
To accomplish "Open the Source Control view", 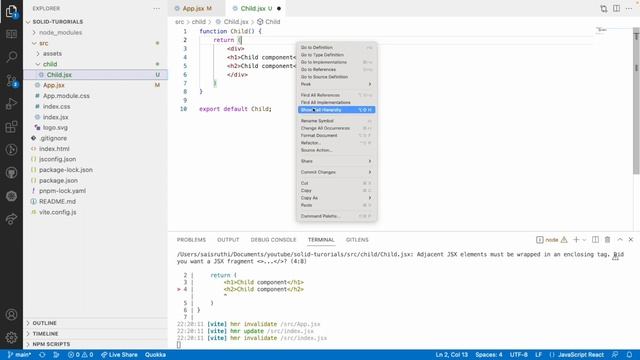I will pos(11,80).
